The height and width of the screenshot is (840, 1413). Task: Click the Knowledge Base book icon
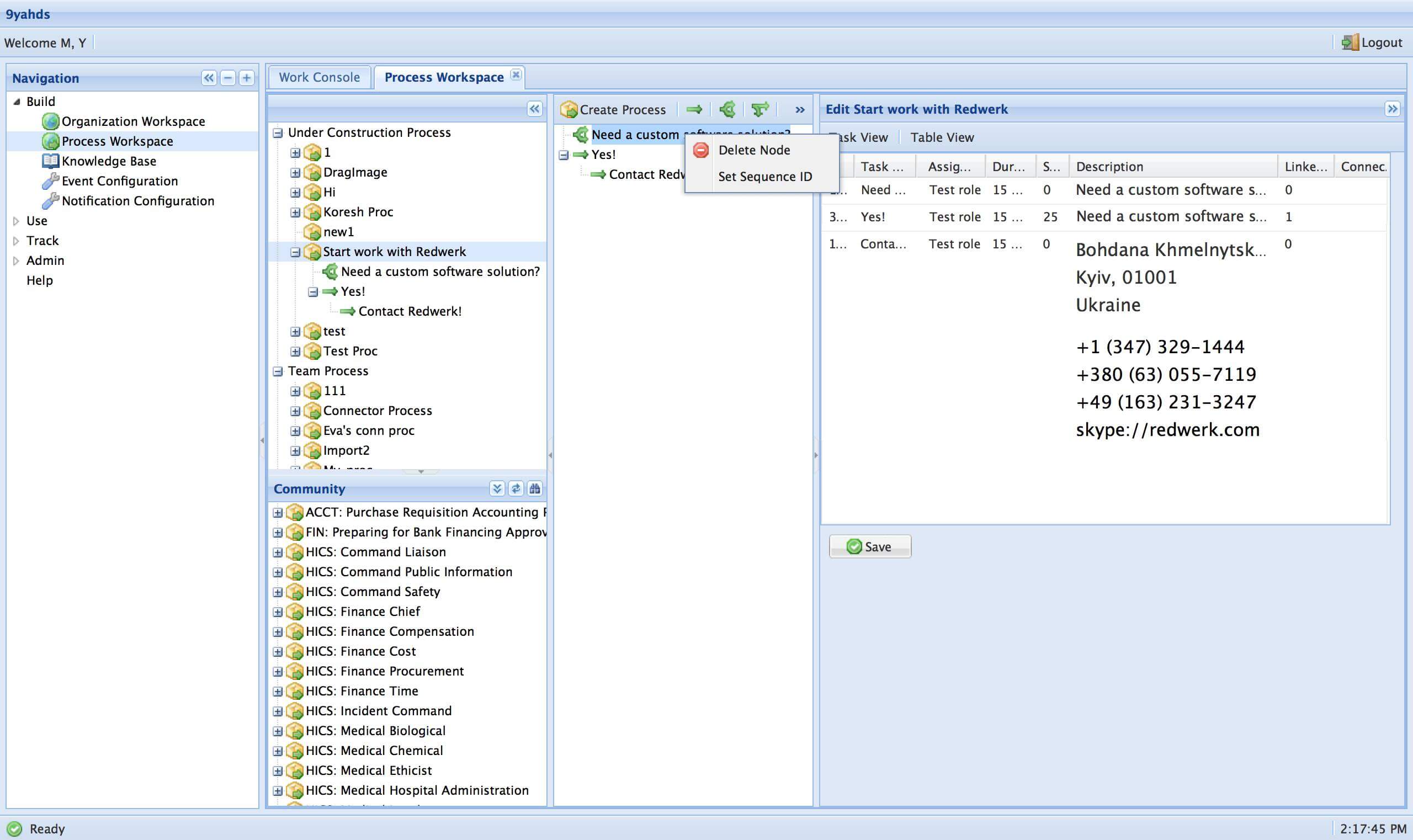[x=50, y=161]
